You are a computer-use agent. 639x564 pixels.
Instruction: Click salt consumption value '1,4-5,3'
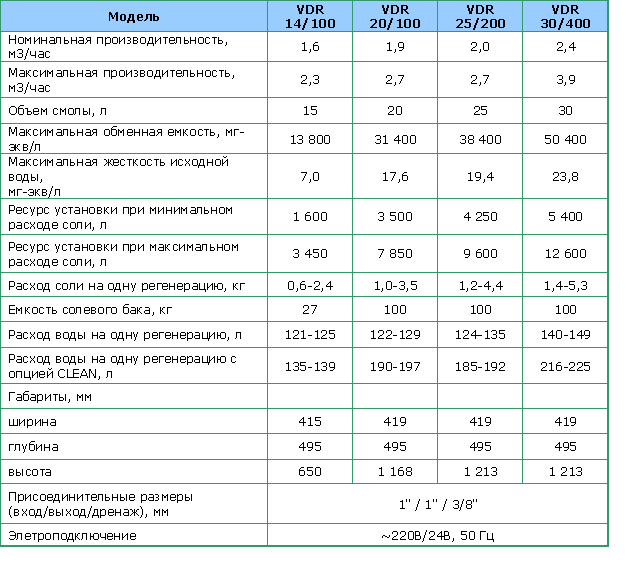565,285
